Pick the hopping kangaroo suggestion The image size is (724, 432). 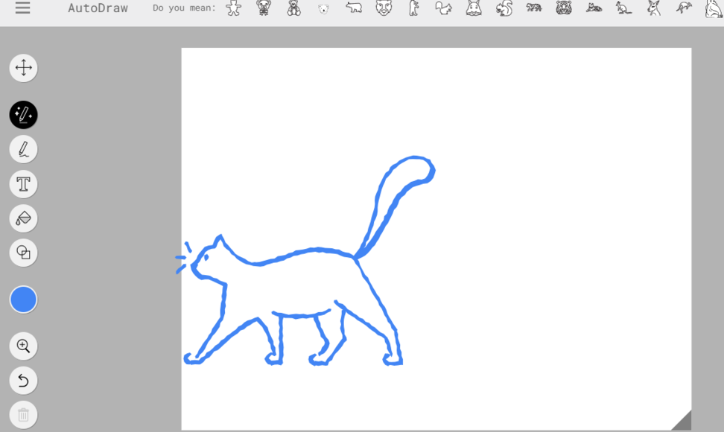pos(684,7)
